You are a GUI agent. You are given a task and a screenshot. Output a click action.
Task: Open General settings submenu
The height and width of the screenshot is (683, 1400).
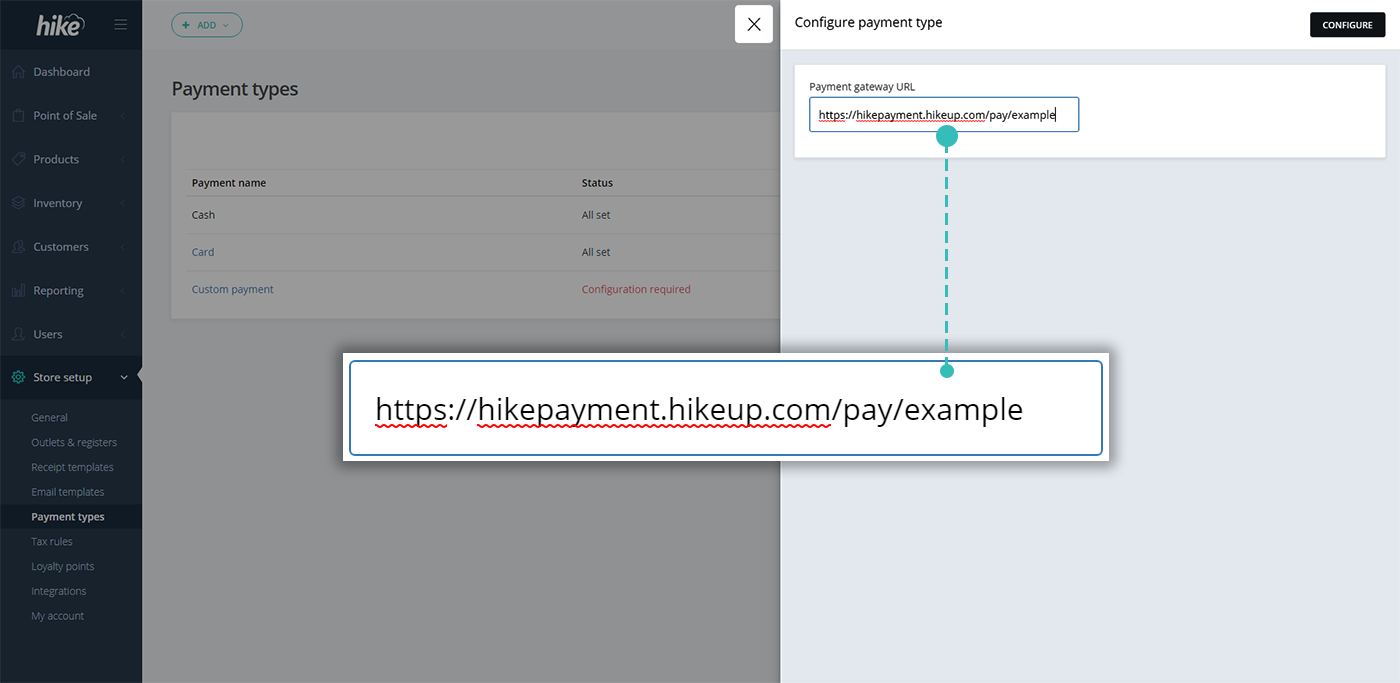pyautogui.click(x=49, y=418)
